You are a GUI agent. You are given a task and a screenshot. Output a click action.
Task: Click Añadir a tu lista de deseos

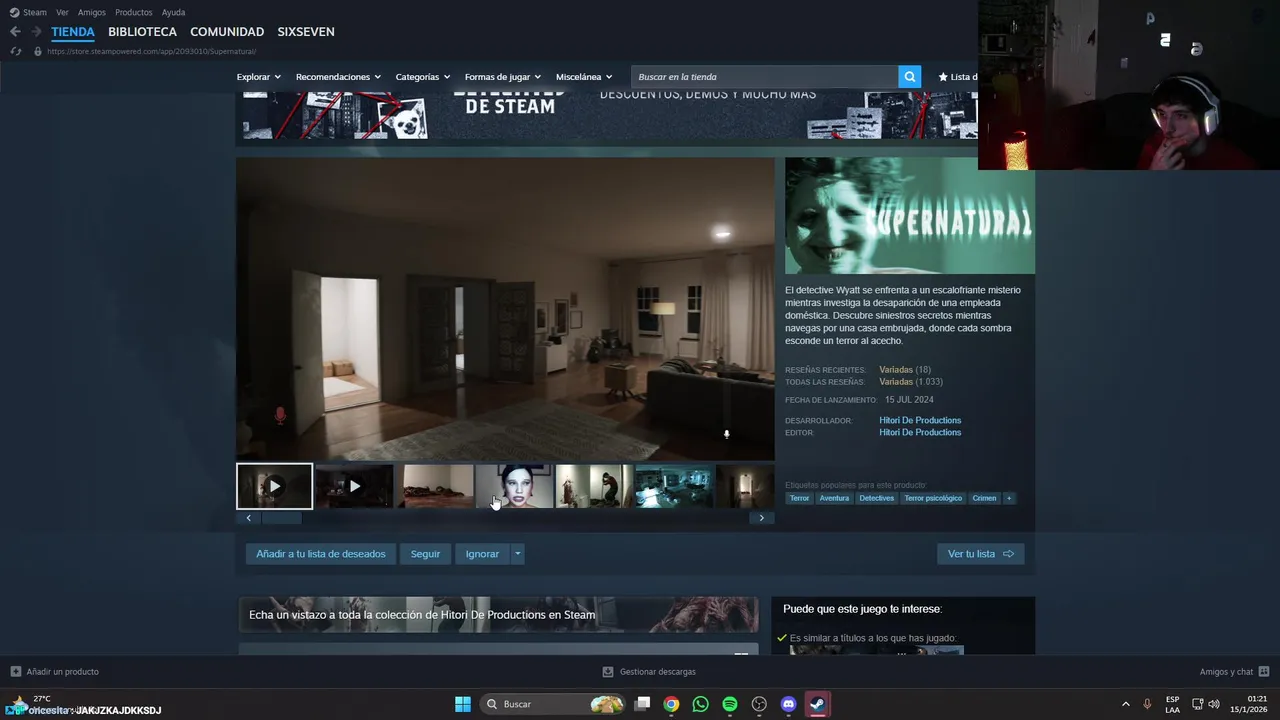click(321, 554)
